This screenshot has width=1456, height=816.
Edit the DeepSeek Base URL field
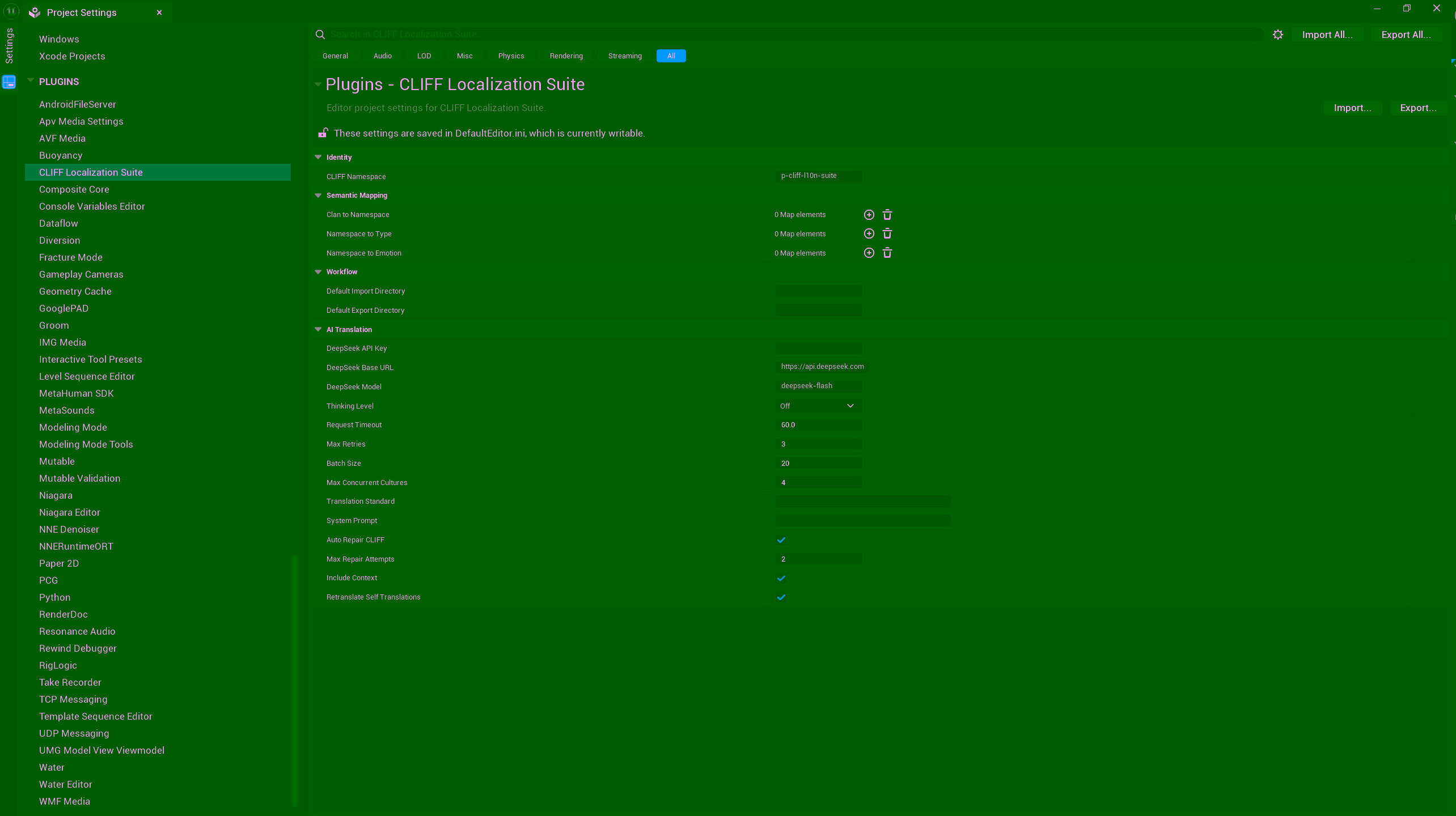pos(822,367)
